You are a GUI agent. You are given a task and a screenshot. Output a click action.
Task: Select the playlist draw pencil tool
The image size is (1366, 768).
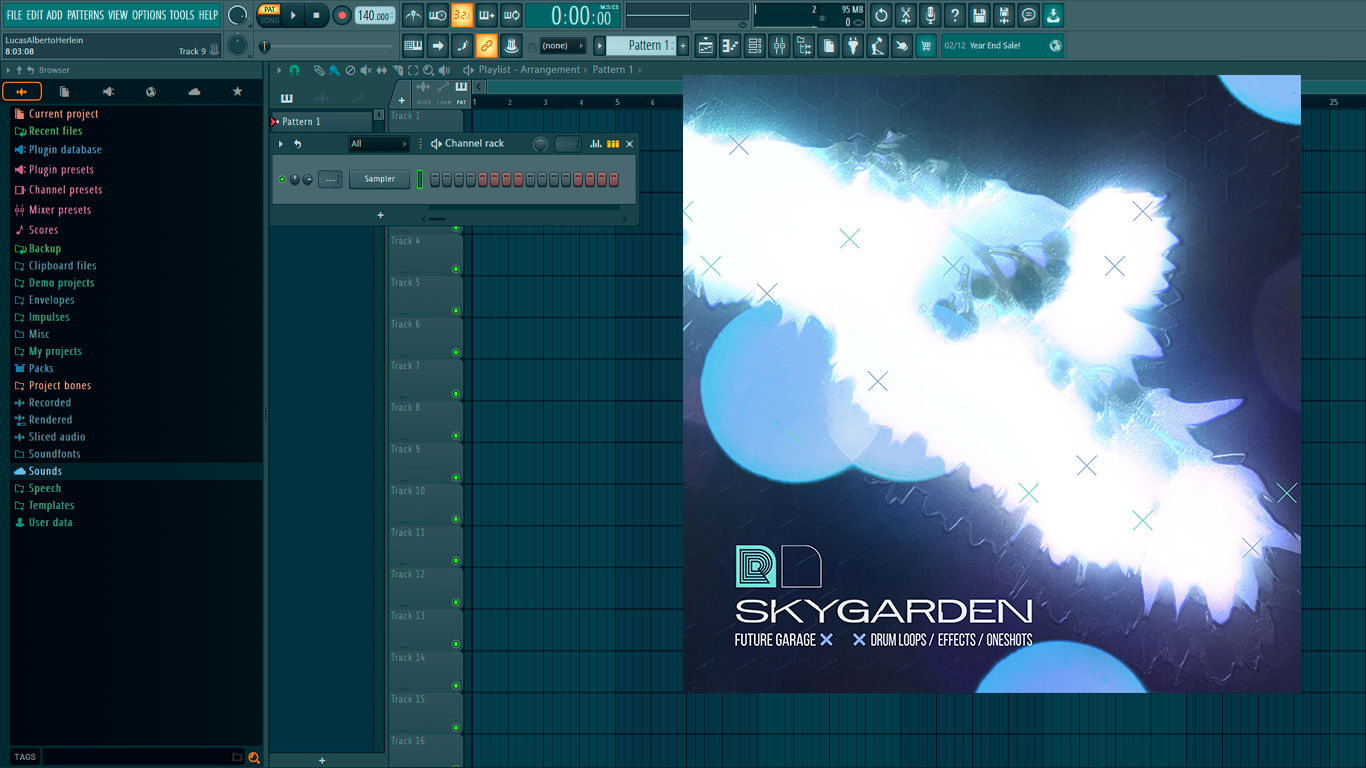point(320,70)
